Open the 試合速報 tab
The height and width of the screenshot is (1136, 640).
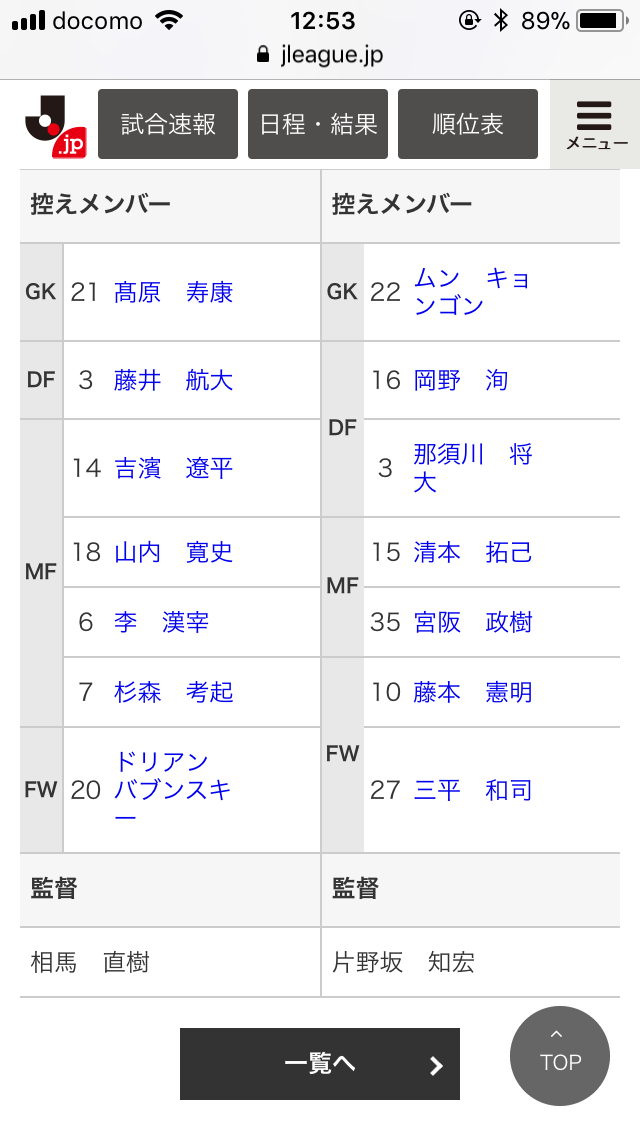click(x=168, y=124)
